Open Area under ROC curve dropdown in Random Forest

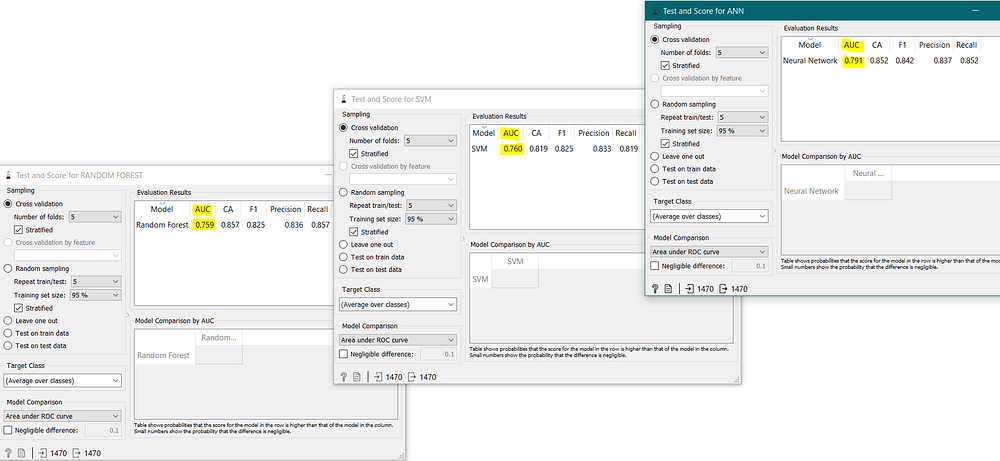pyautogui.click(x=62, y=416)
